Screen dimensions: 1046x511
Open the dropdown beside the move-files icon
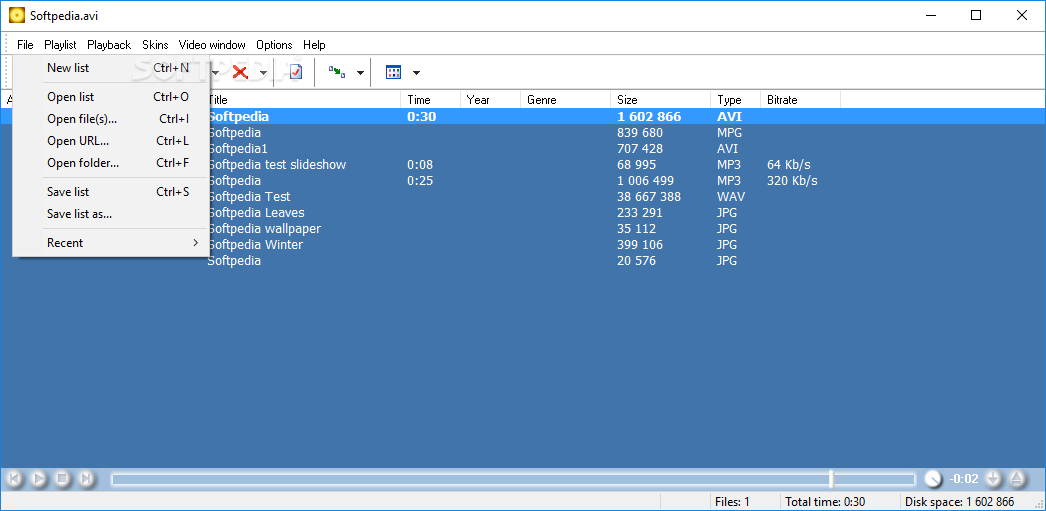(x=360, y=73)
